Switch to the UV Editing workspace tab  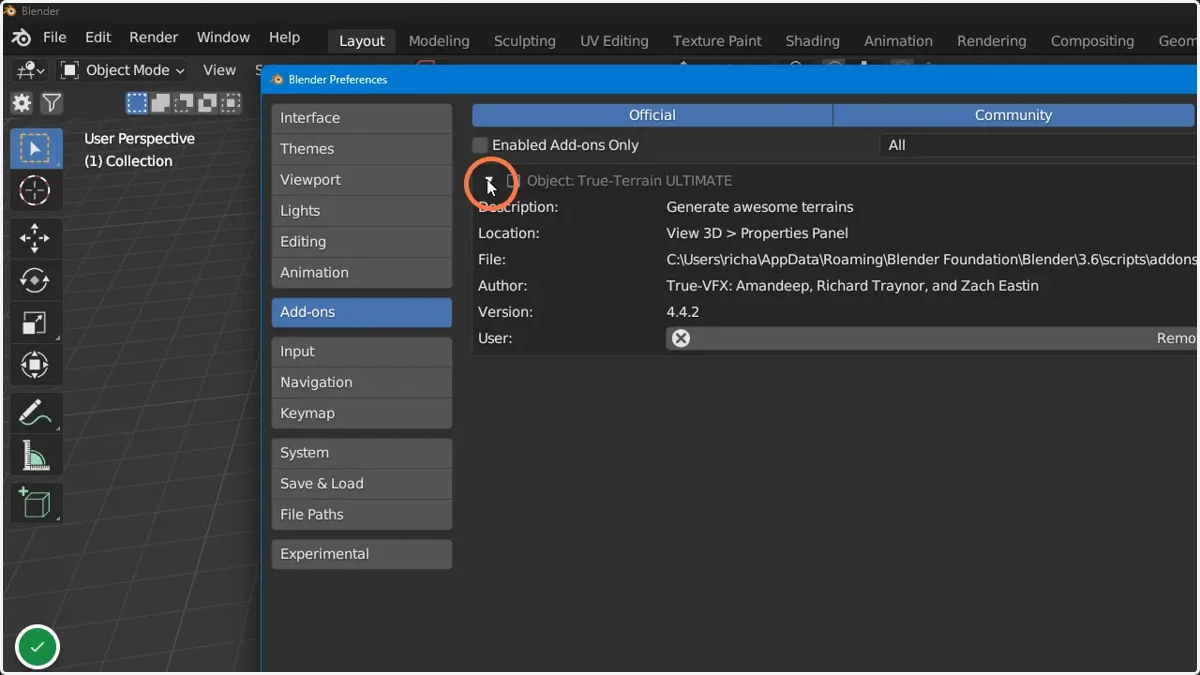614,41
